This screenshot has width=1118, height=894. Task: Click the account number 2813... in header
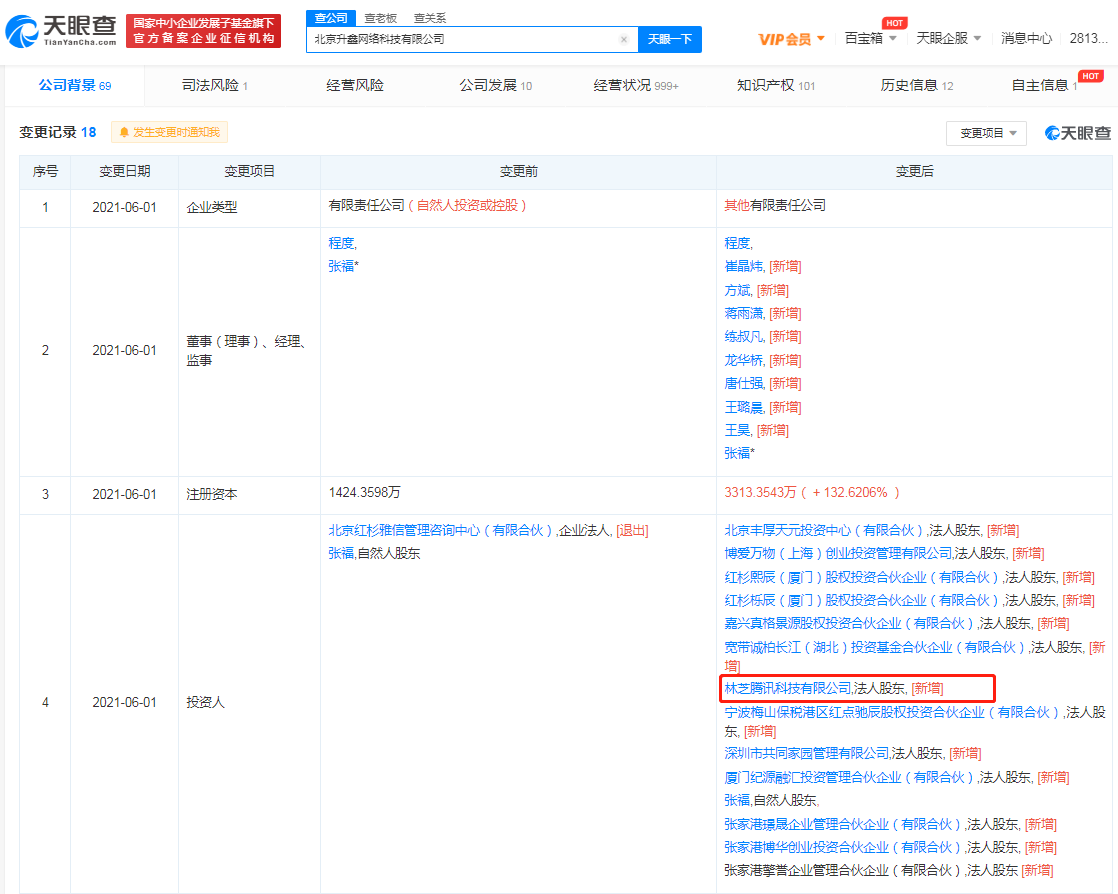pyautogui.click(x=1088, y=38)
